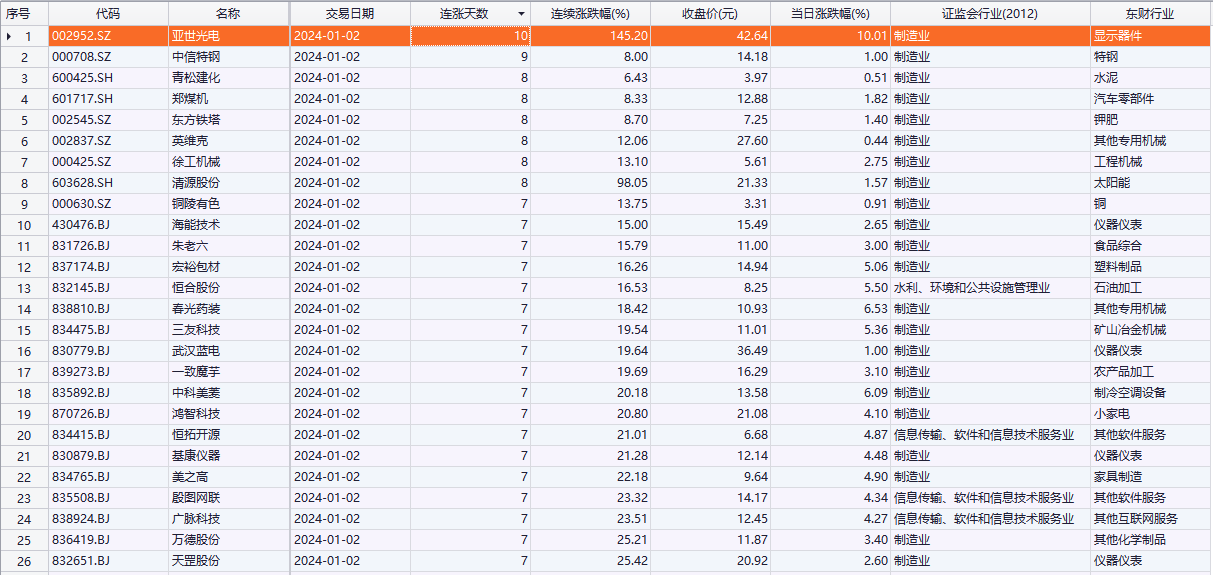This screenshot has height=575, width=1213.
Task: Click the 连续涨跌幅(%) column header
Action: [x=590, y=14]
